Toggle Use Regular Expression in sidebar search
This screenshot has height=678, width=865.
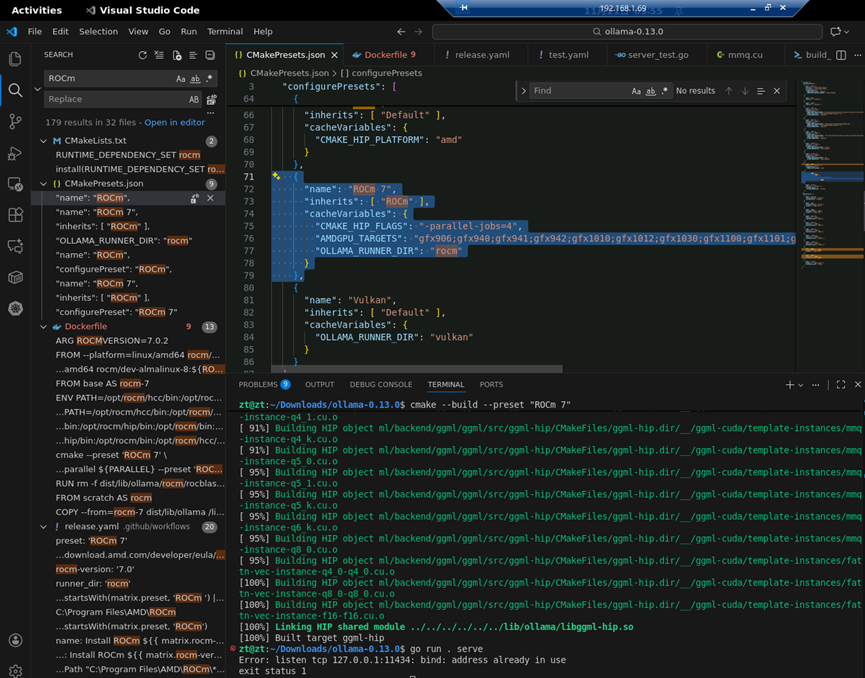pos(211,79)
